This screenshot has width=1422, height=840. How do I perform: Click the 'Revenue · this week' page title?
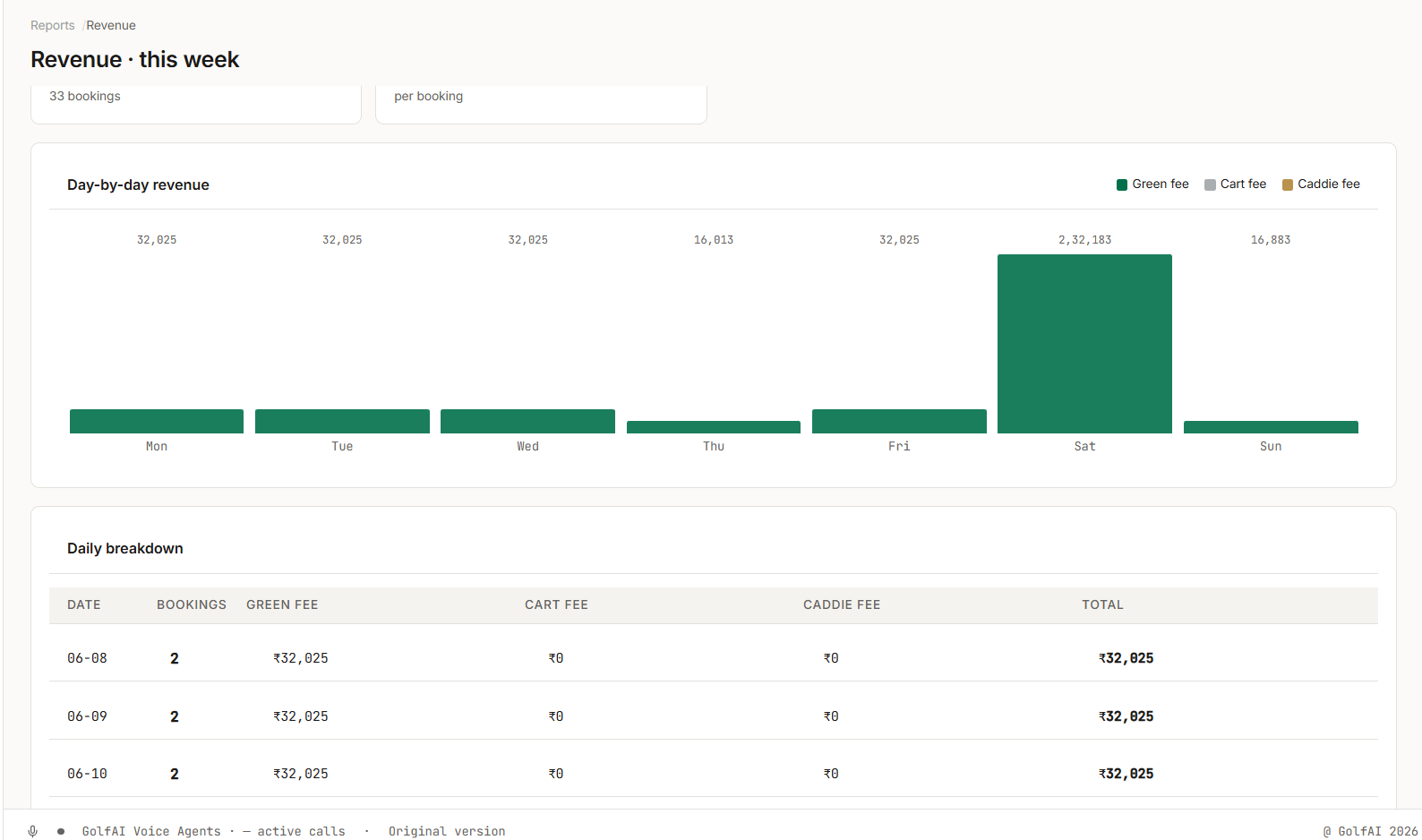(x=135, y=59)
